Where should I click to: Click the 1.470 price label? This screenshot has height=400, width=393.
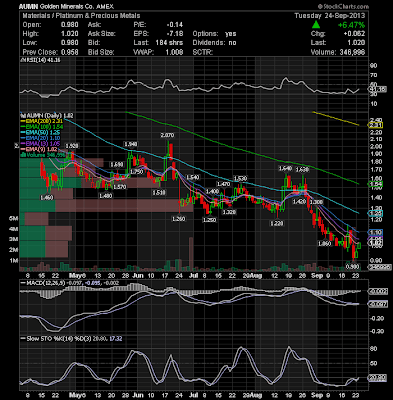[223, 184]
